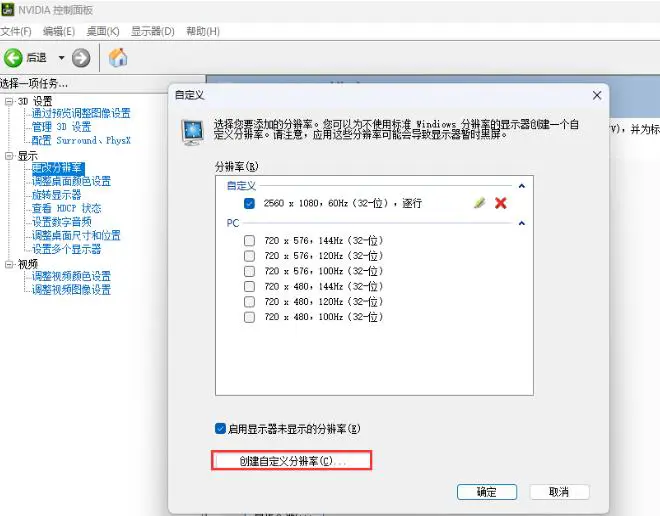The height and width of the screenshot is (516, 660).
Task: Open the Back history dropdown arrow
Action: point(61,58)
